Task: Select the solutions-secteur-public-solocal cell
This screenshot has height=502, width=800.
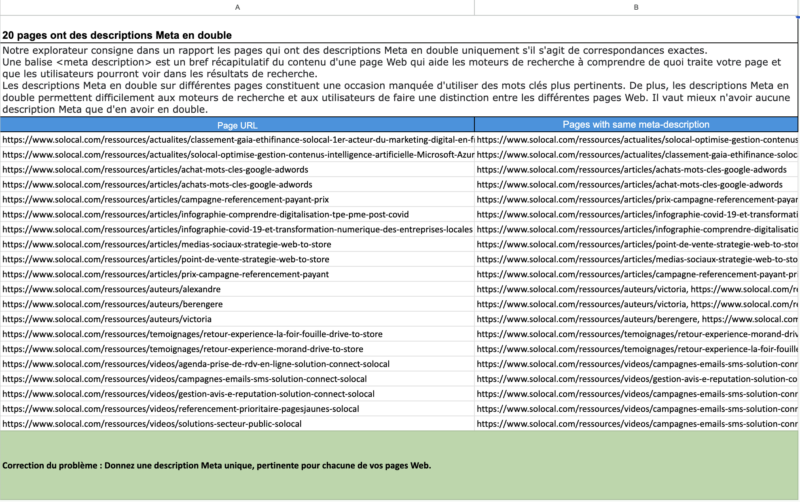Action: click(x=237, y=423)
